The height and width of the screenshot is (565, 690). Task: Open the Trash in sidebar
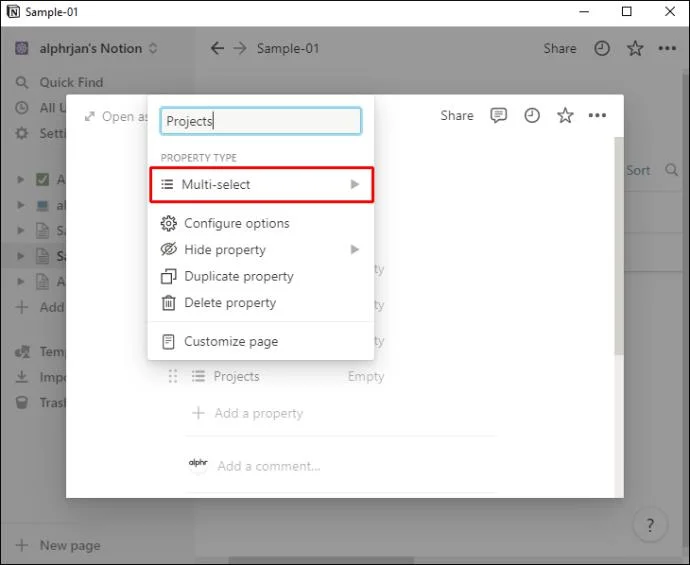(x=40, y=403)
